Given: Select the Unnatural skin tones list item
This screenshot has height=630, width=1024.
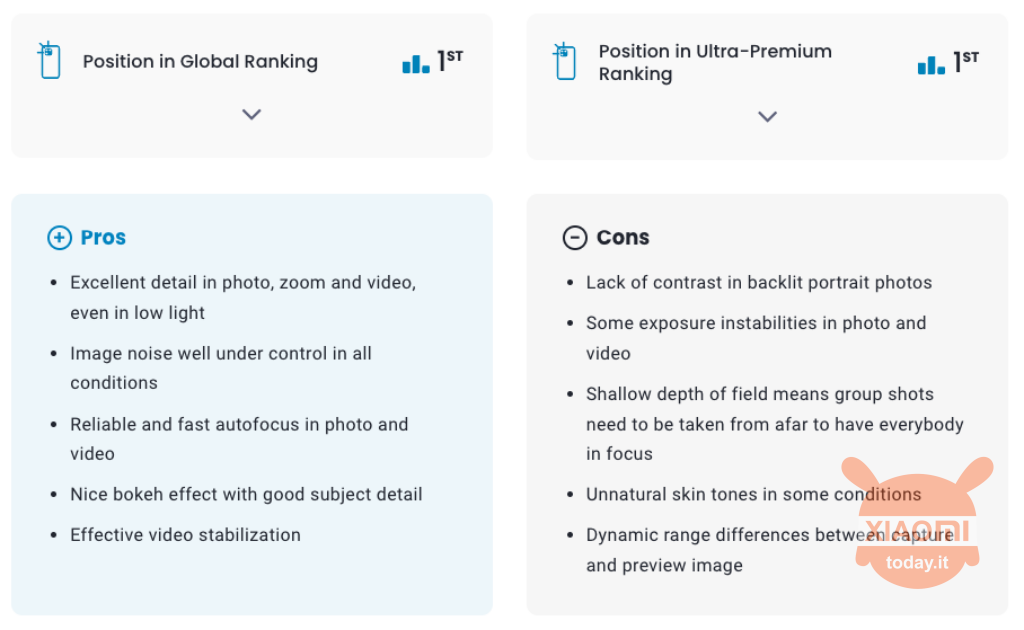Looking at the screenshot, I should pyautogui.click(x=754, y=494).
